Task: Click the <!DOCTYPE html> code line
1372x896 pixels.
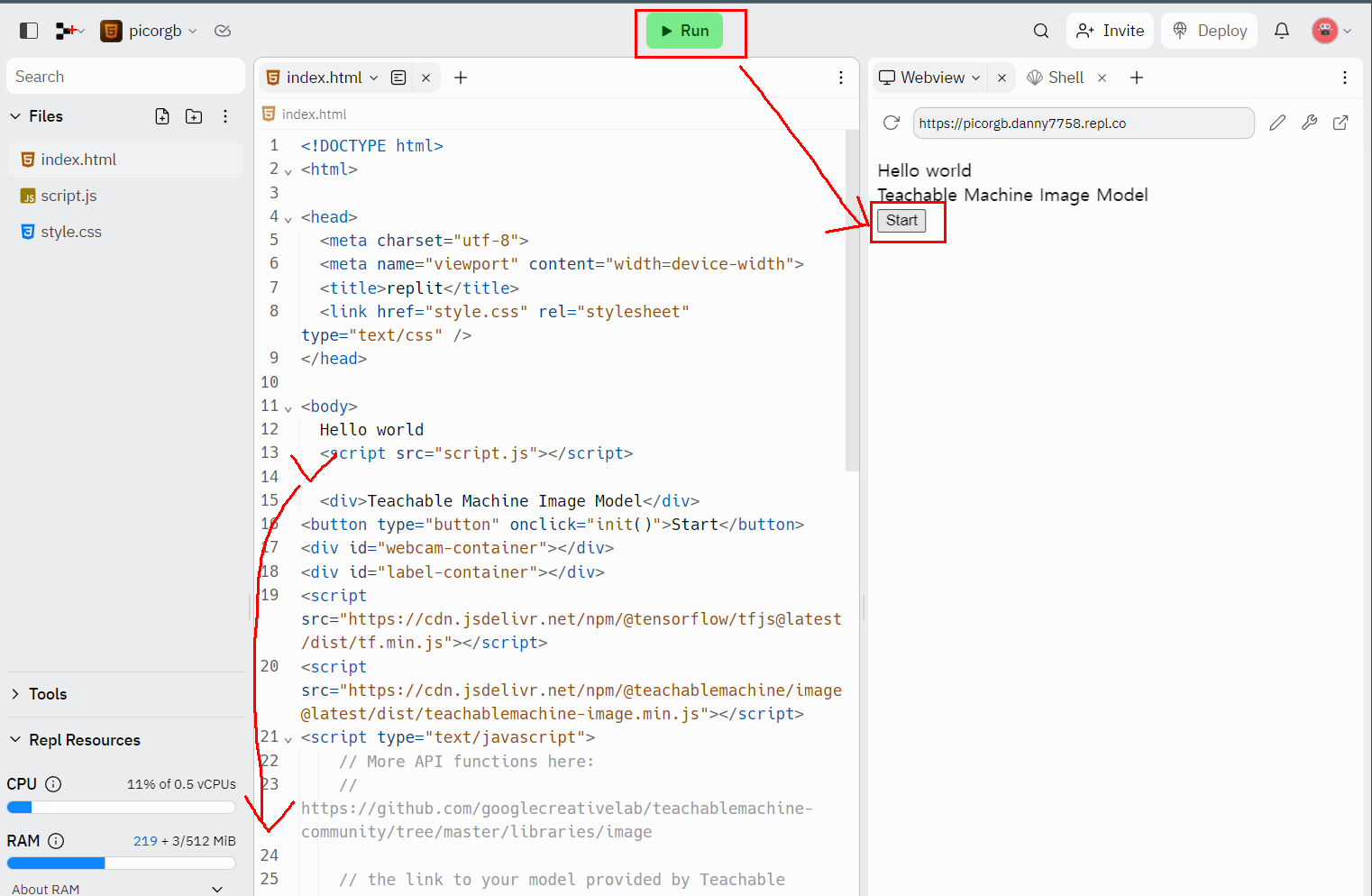Action: (372, 146)
